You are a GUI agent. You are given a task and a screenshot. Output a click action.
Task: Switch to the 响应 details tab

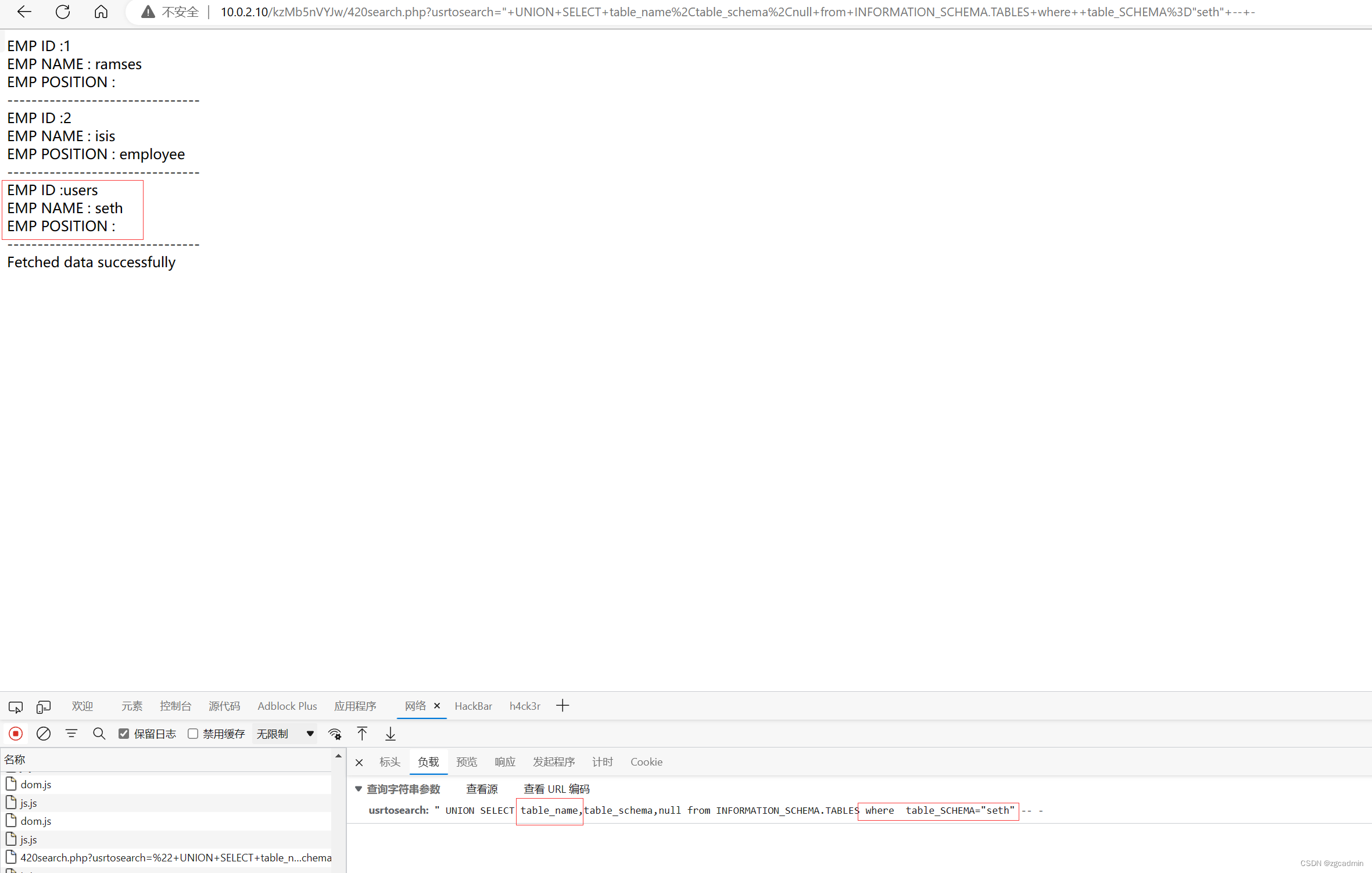505,761
